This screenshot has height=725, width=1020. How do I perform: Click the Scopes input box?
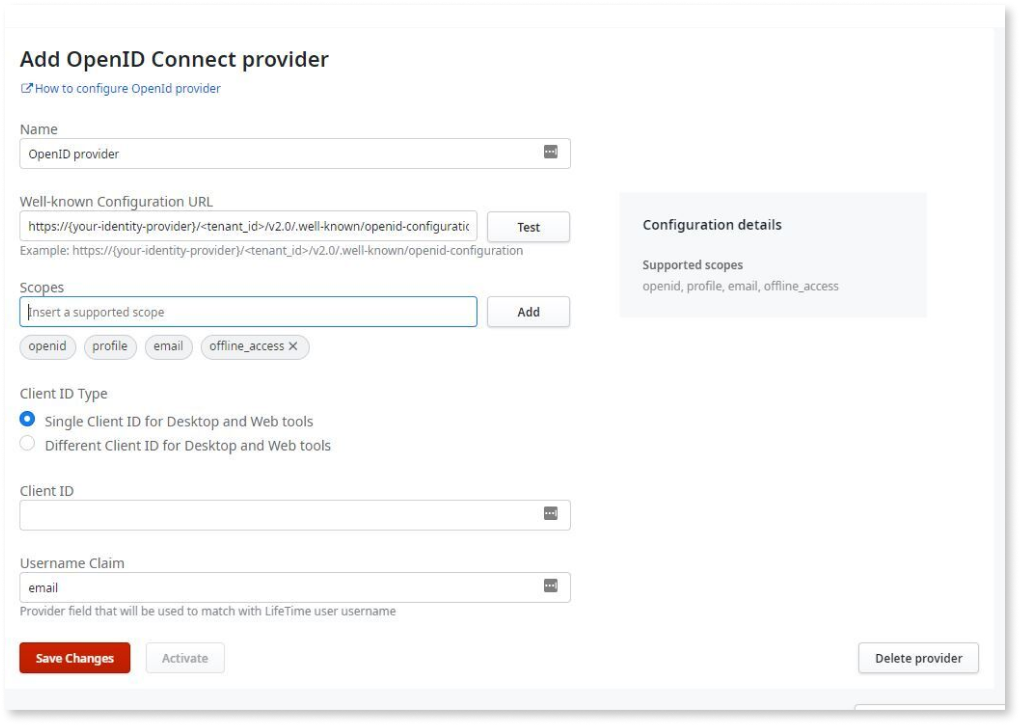(x=248, y=312)
